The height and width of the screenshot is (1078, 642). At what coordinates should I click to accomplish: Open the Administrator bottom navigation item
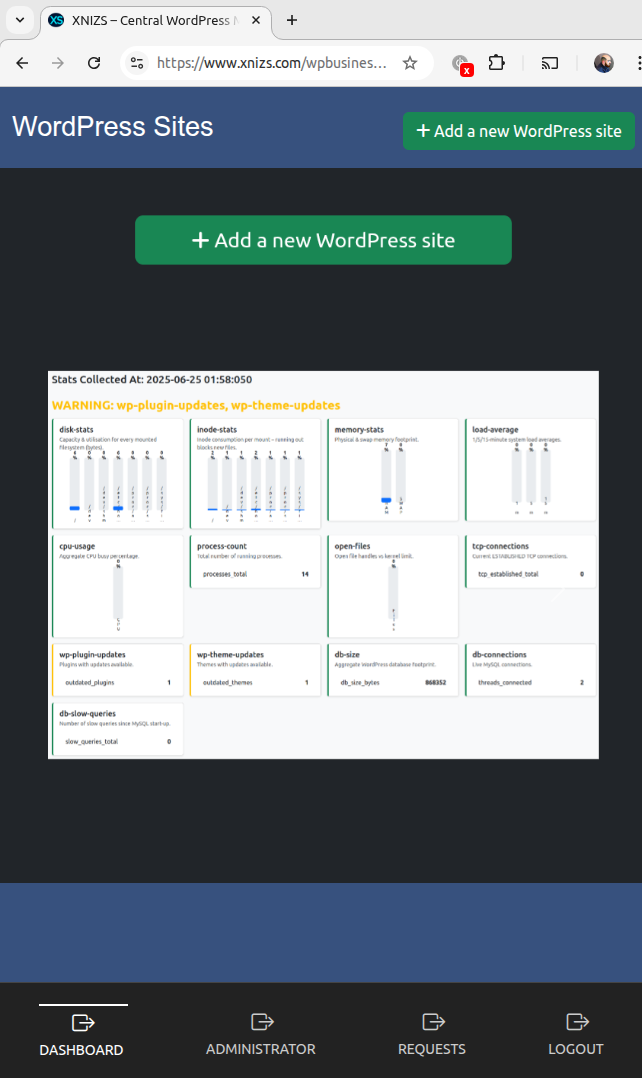pyautogui.click(x=261, y=1034)
